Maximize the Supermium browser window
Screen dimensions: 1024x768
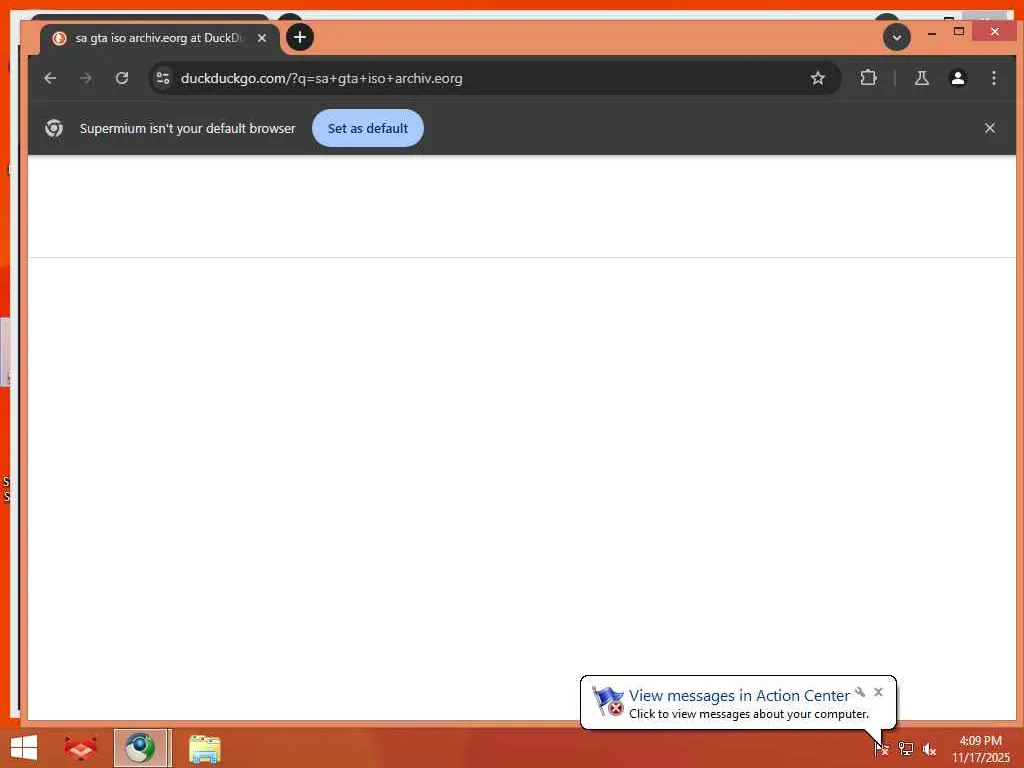coord(959,31)
